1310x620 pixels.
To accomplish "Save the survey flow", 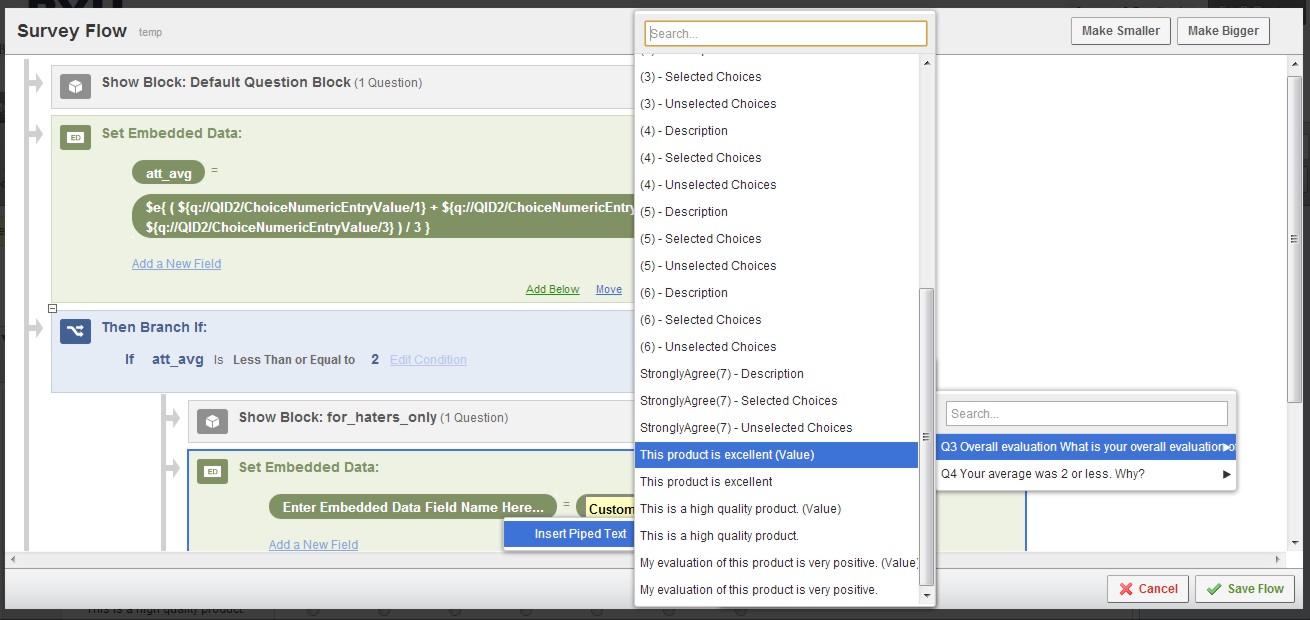I will click(1244, 589).
